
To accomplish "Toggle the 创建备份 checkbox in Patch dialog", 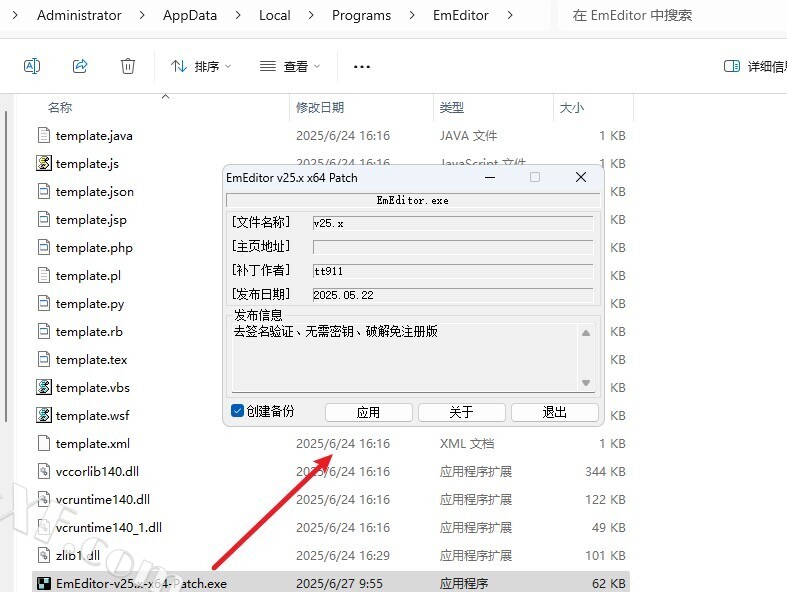I will 237,411.
